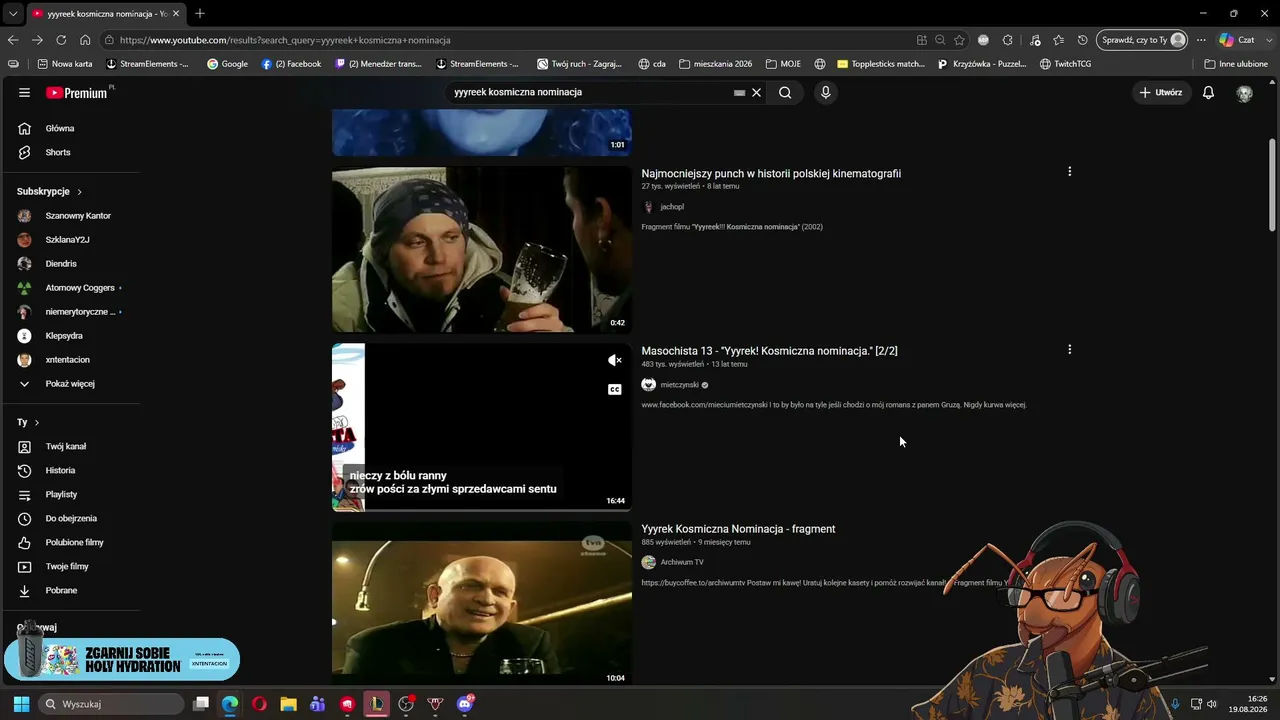Go back in browser history
The width and height of the screenshot is (1280, 720).
13,40
